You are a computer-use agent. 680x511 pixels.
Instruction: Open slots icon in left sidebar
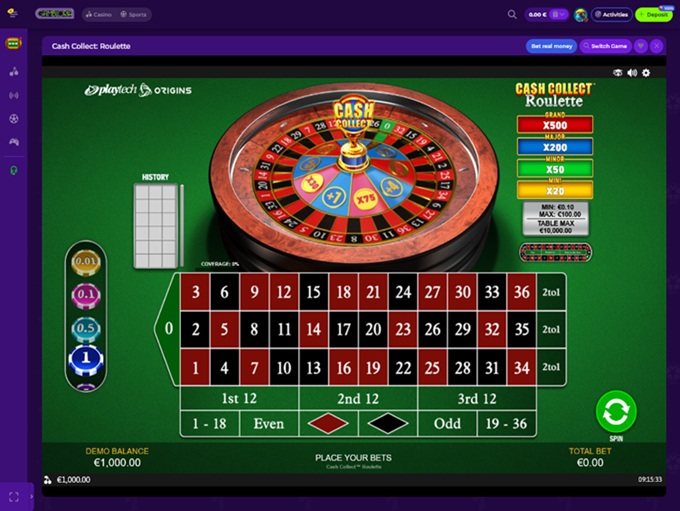pos(13,43)
